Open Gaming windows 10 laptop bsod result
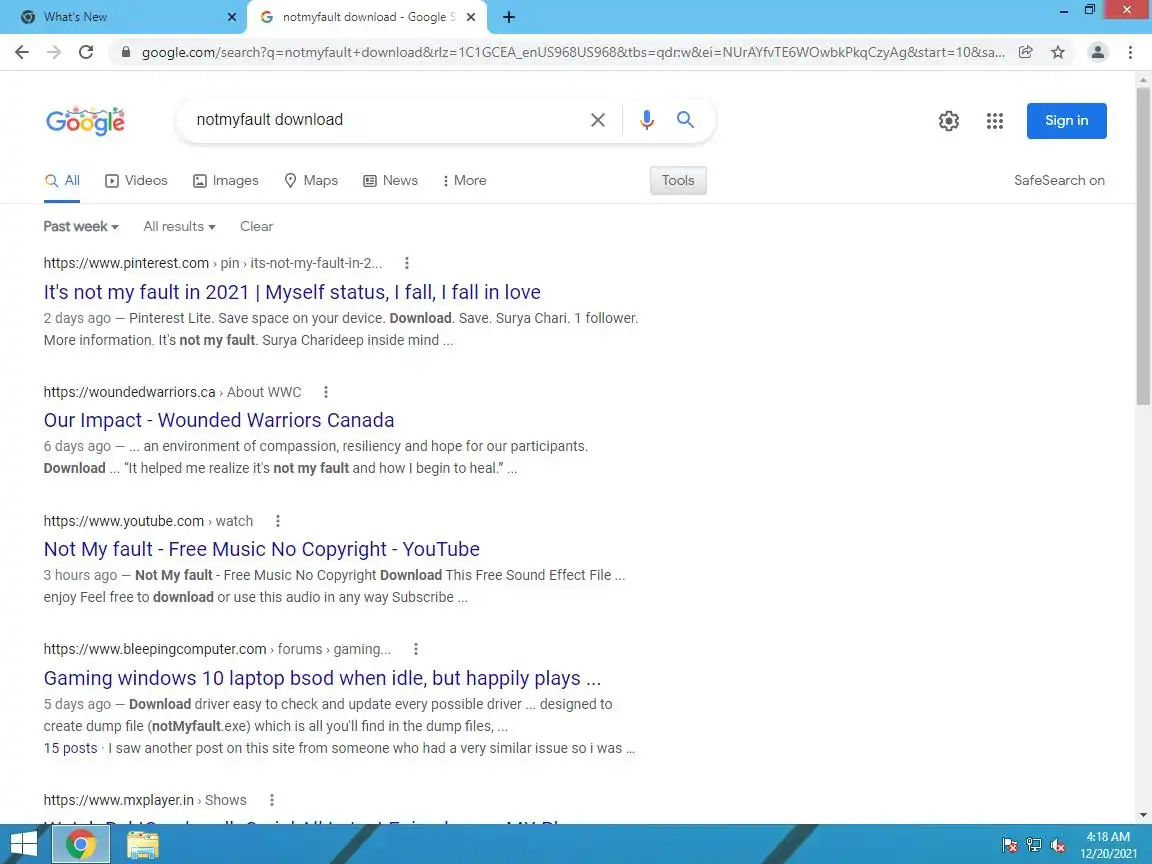This screenshot has height=864, width=1152. 322,678
